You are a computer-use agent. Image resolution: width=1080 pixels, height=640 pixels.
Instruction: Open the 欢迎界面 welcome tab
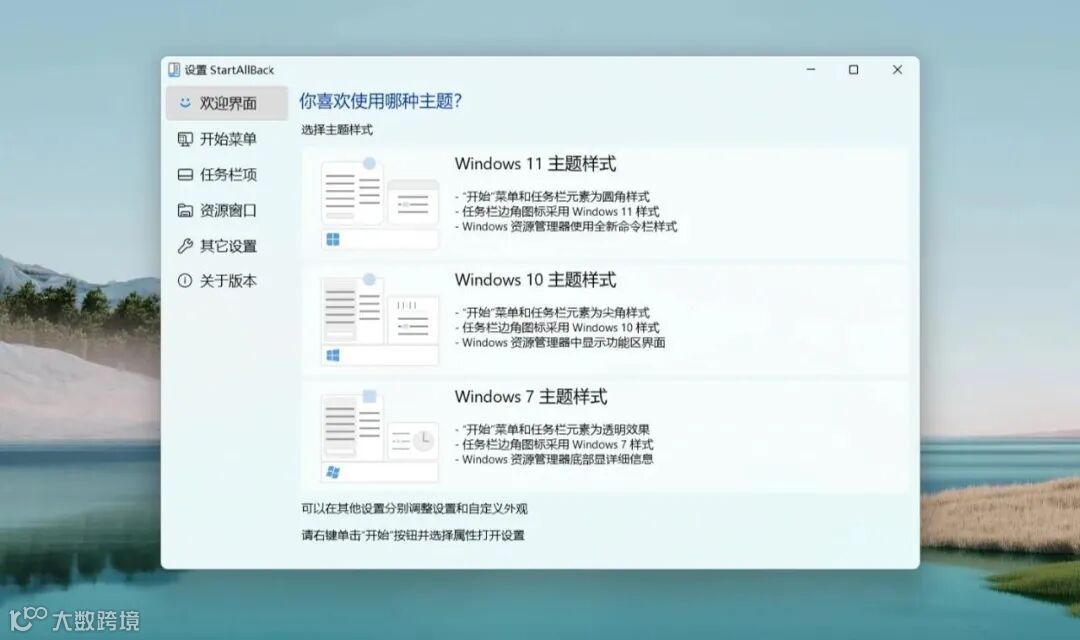click(227, 103)
